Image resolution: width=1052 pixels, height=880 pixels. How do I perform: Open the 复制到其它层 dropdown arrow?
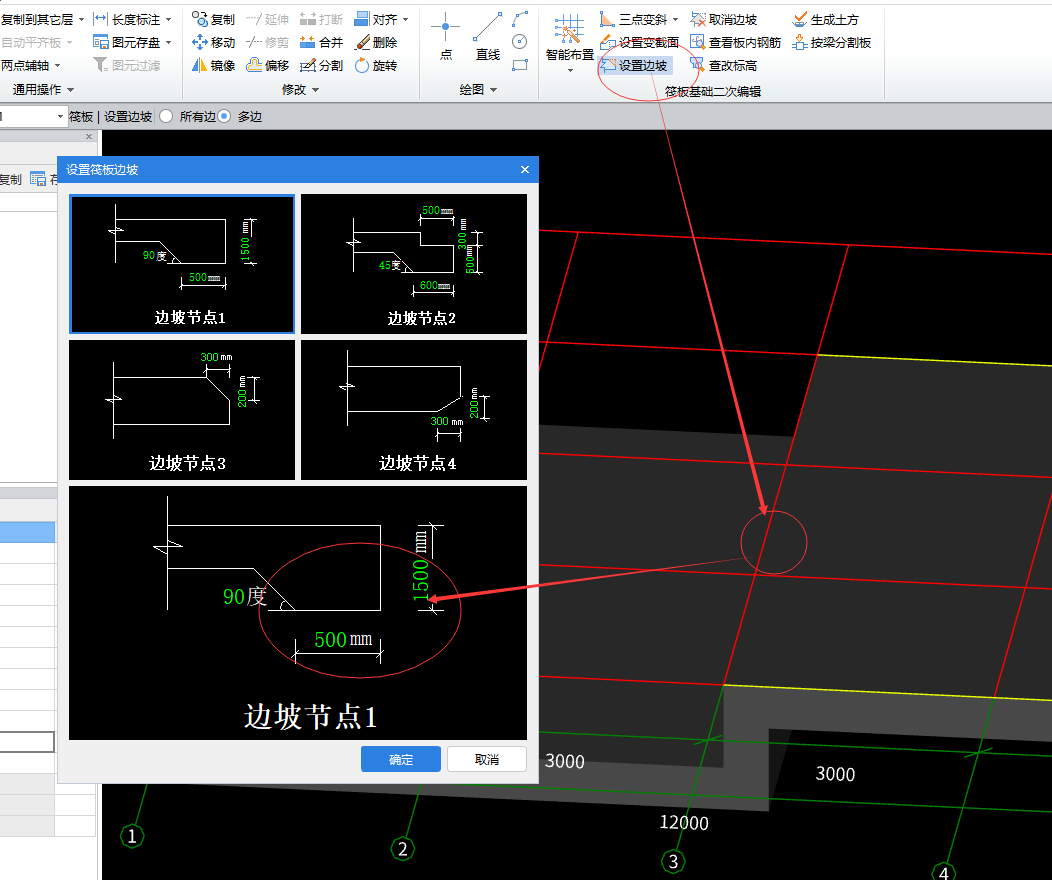[81, 19]
